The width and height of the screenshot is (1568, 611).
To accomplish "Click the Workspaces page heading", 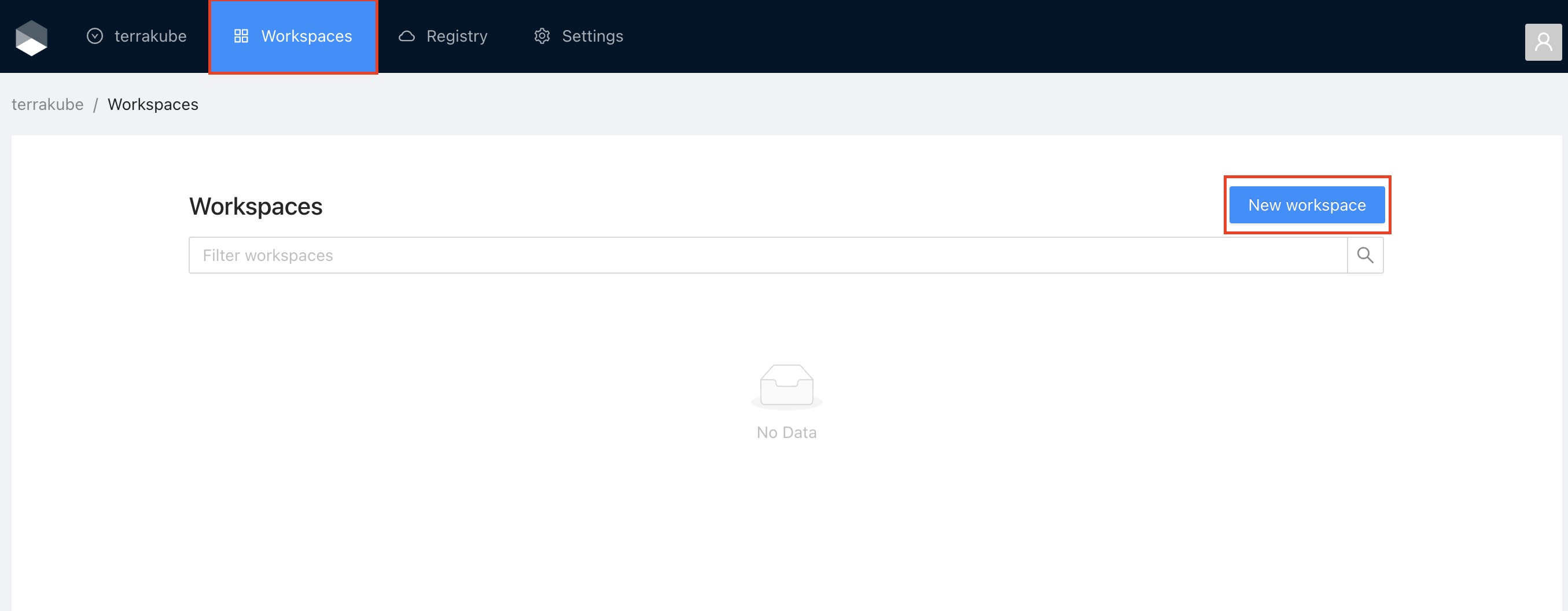I will (x=256, y=207).
